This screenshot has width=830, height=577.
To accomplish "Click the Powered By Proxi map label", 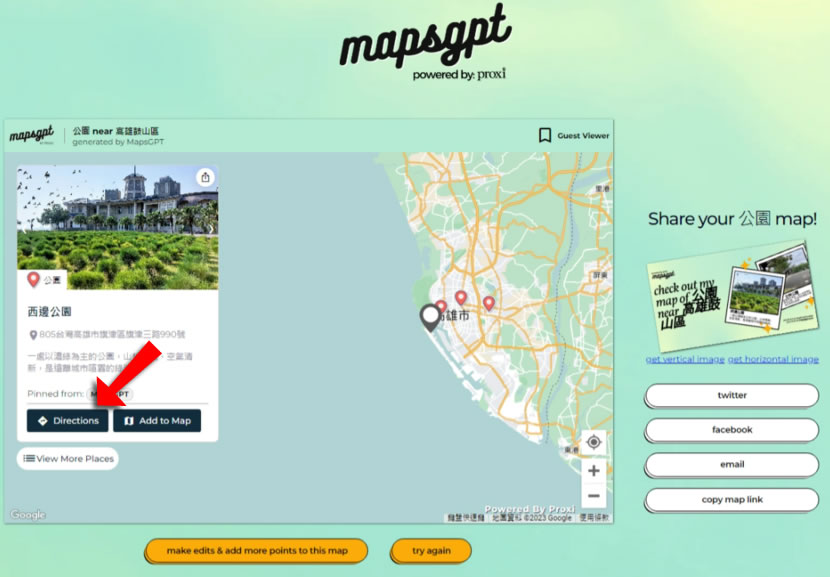I will 529,509.
